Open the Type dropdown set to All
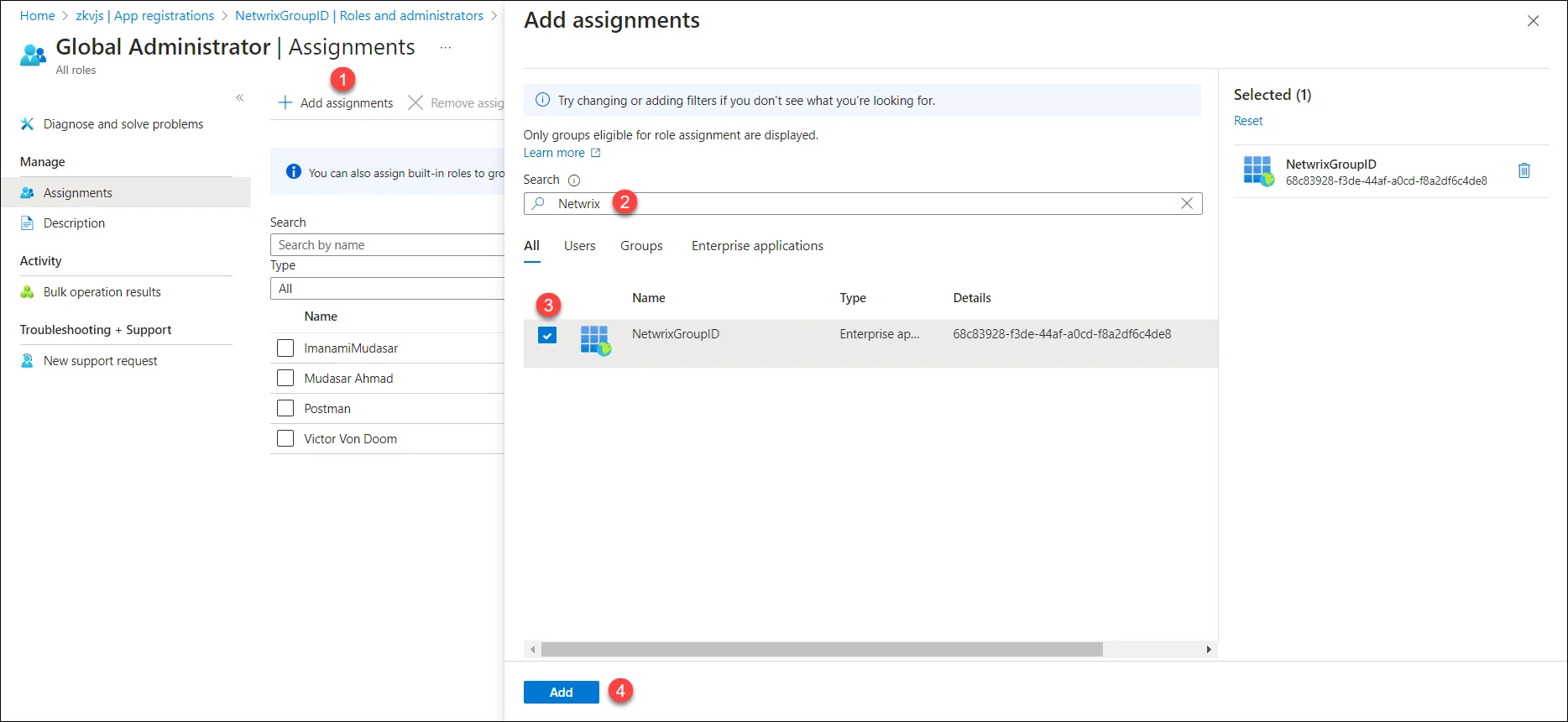Screen dimensions: 1568x722 coord(387,289)
